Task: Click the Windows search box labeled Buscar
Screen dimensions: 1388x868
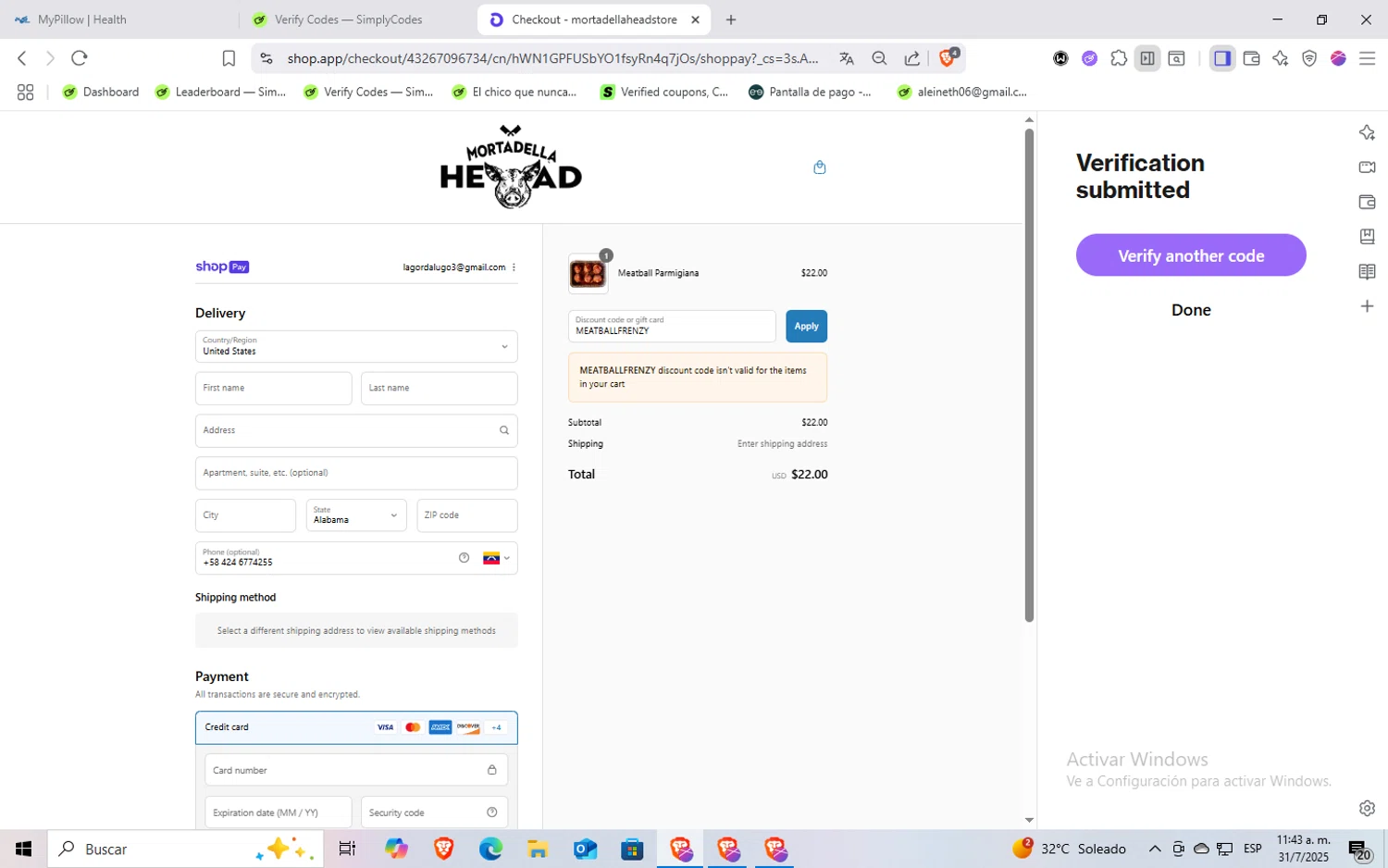Action: click(185, 849)
